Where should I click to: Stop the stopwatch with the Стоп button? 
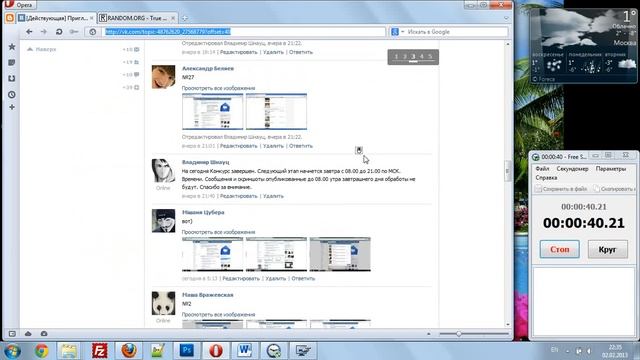[x=559, y=249]
